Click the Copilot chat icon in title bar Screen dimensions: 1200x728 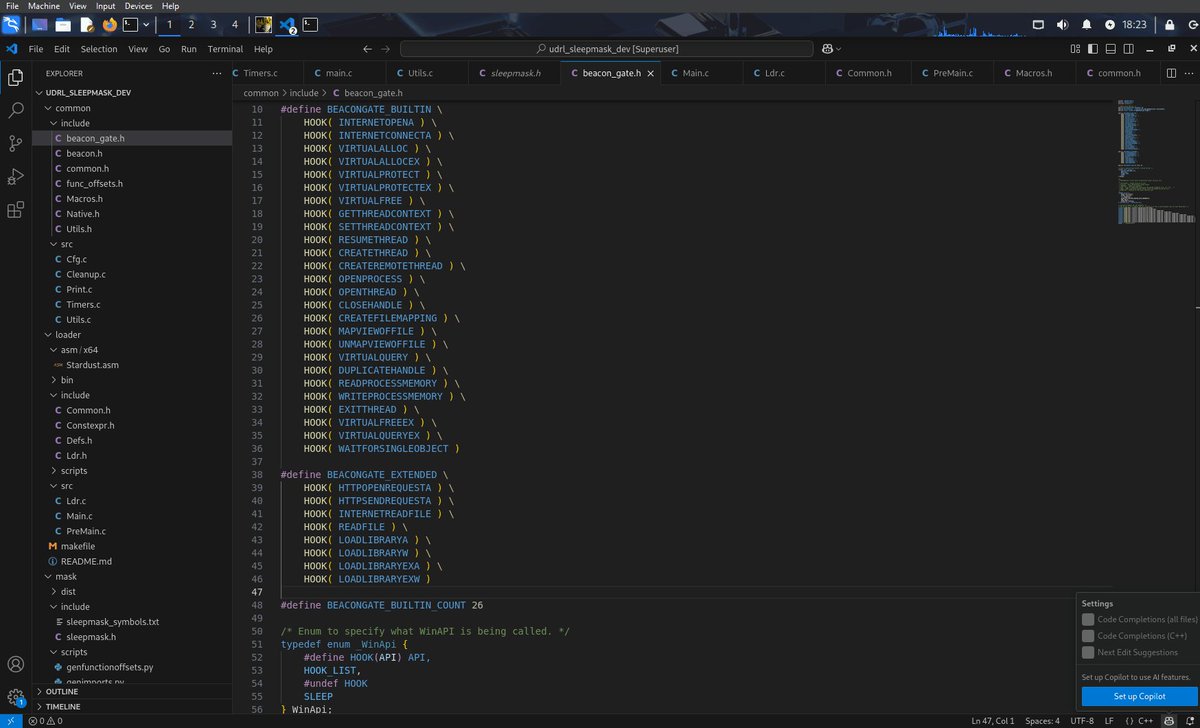click(828, 49)
